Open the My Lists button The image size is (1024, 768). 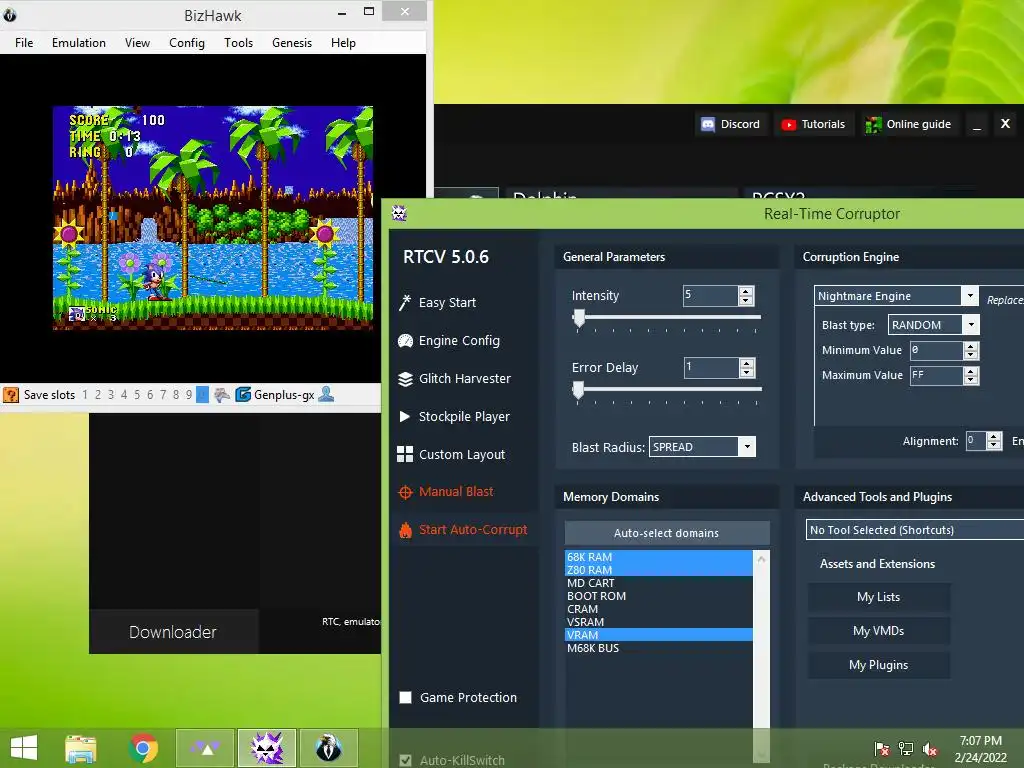coord(878,597)
